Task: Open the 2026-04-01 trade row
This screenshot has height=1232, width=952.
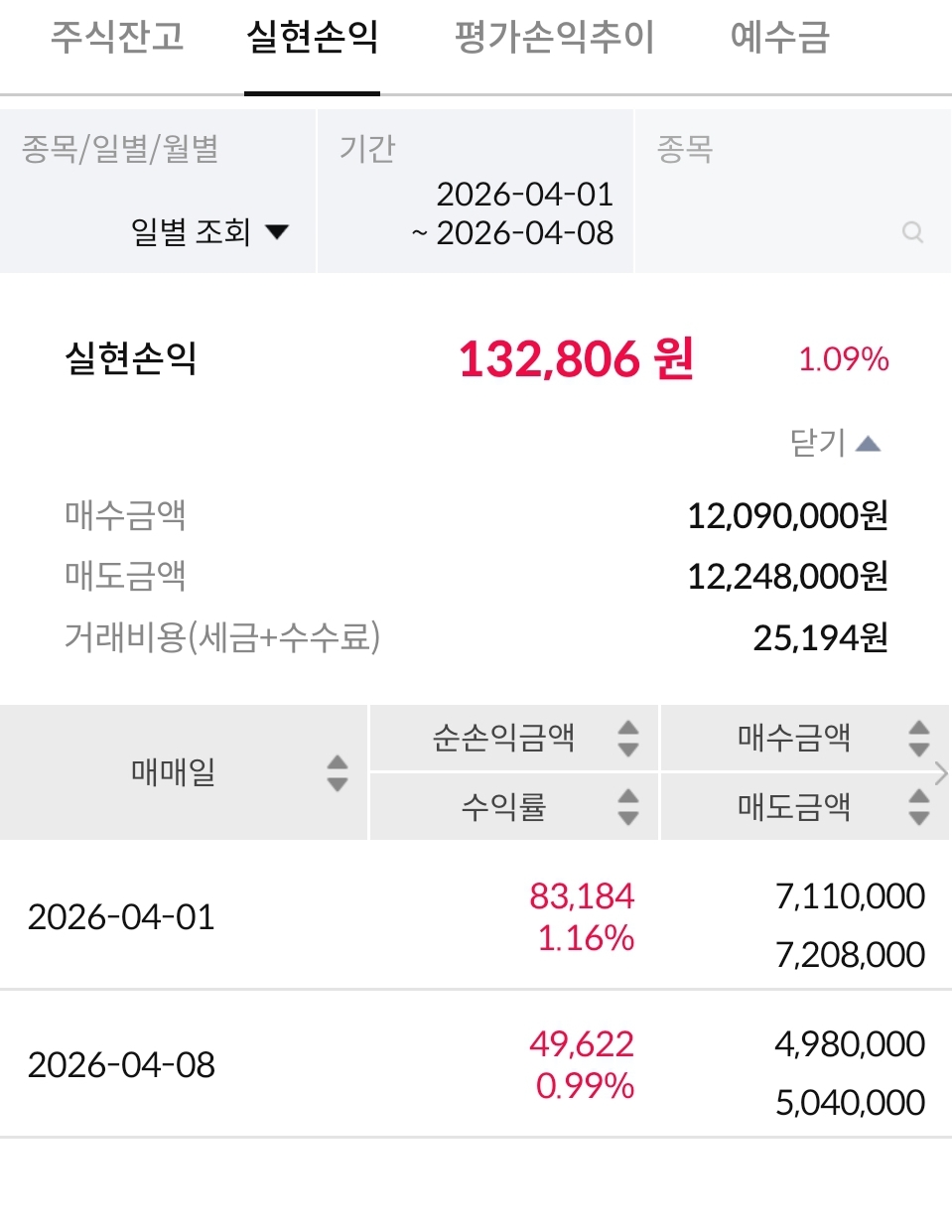Action: tap(121, 916)
